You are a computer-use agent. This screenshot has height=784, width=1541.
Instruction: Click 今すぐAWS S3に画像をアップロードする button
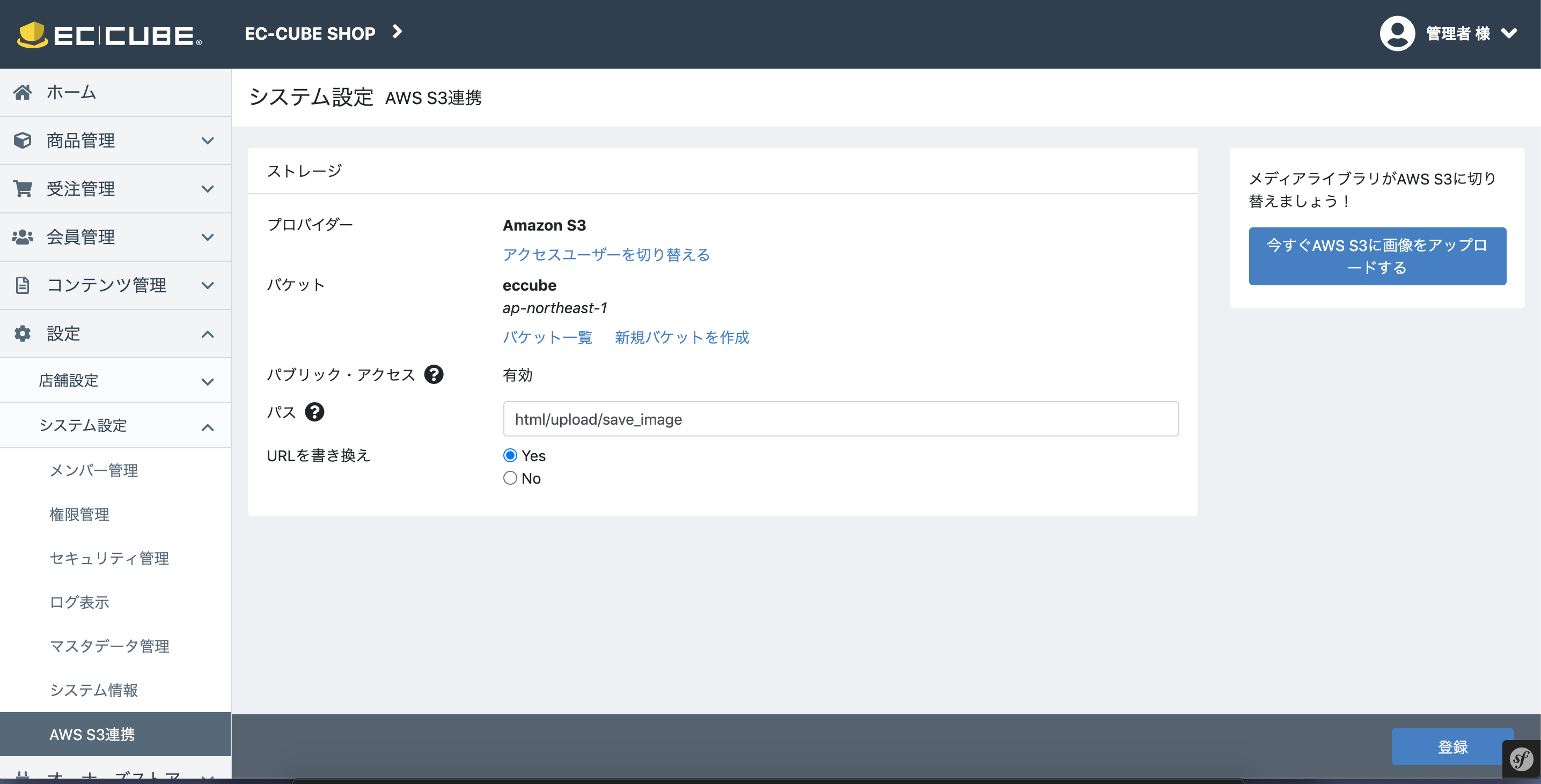pyautogui.click(x=1377, y=256)
